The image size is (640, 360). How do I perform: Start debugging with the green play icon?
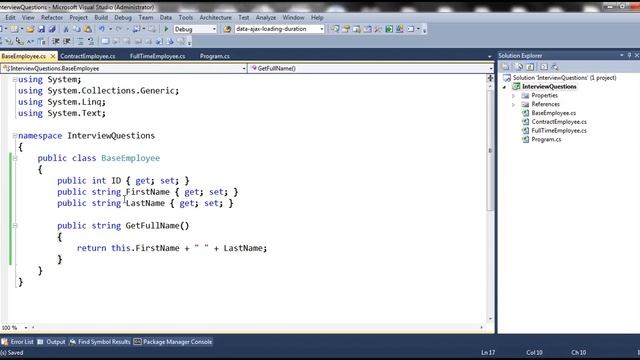coord(166,29)
